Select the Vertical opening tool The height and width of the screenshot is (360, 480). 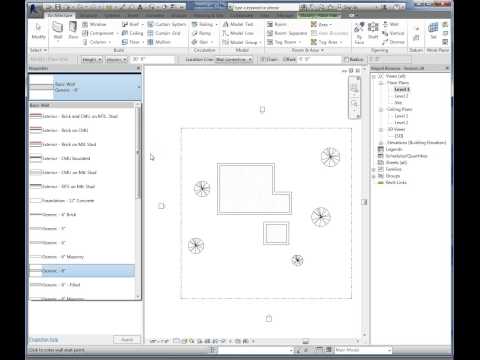pyautogui.click(x=393, y=33)
